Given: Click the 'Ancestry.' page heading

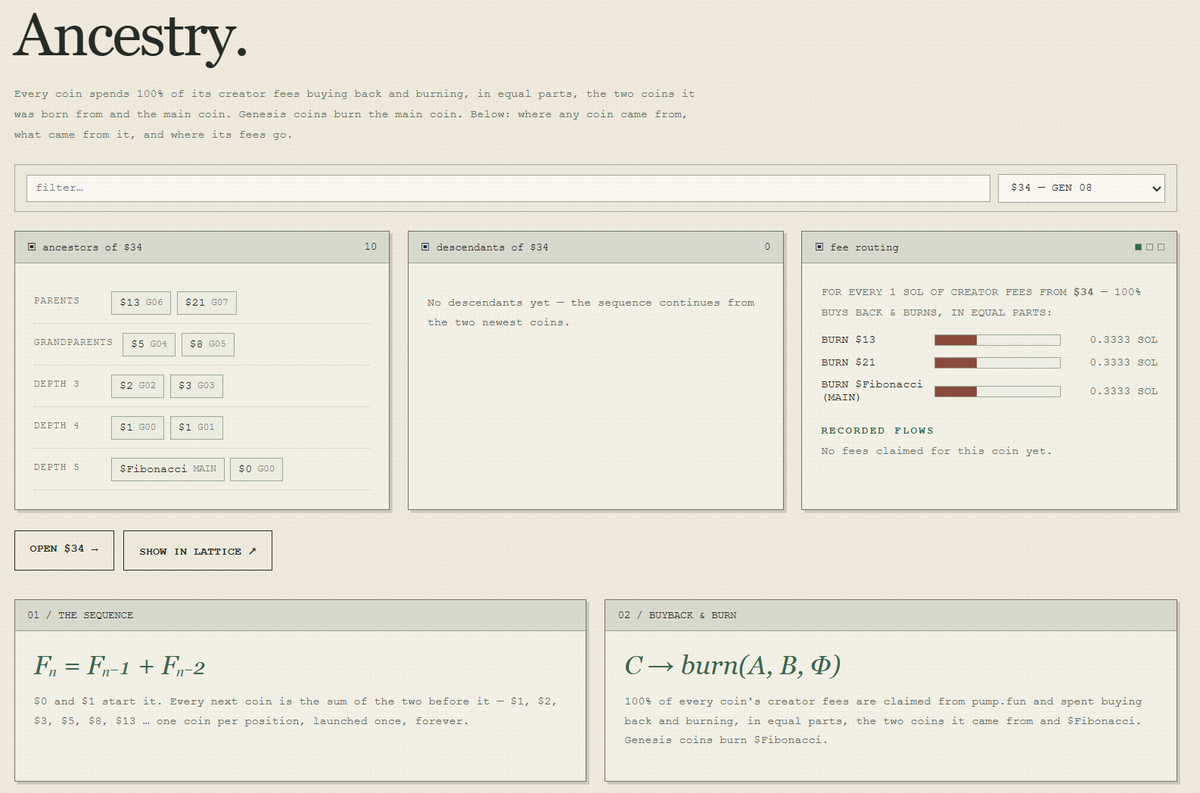Looking at the screenshot, I should [x=130, y=36].
